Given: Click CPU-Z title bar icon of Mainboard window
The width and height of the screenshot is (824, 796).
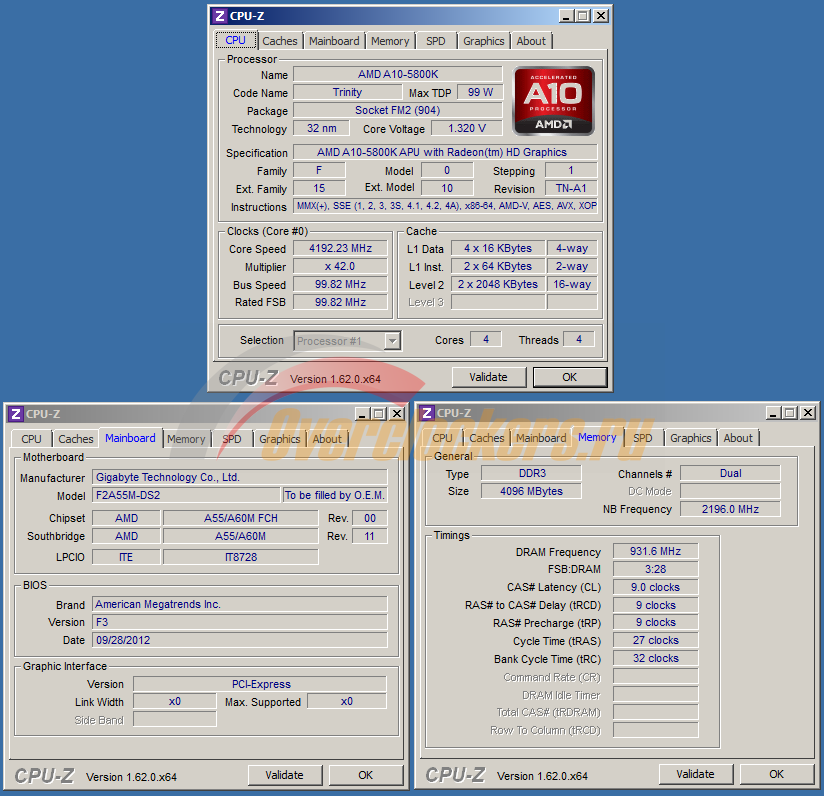Looking at the screenshot, I should click(x=15, y=413).
